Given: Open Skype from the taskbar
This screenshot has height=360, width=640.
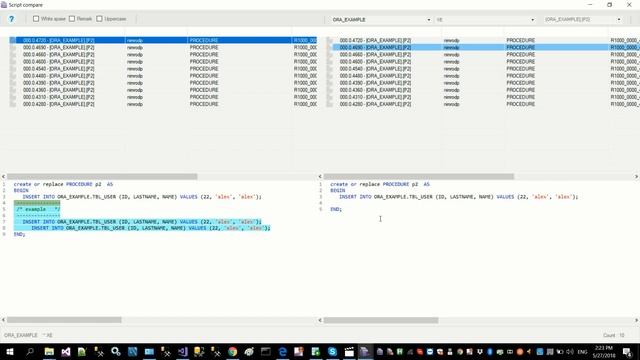Looking at the screenshot, I should pos(332,351).
